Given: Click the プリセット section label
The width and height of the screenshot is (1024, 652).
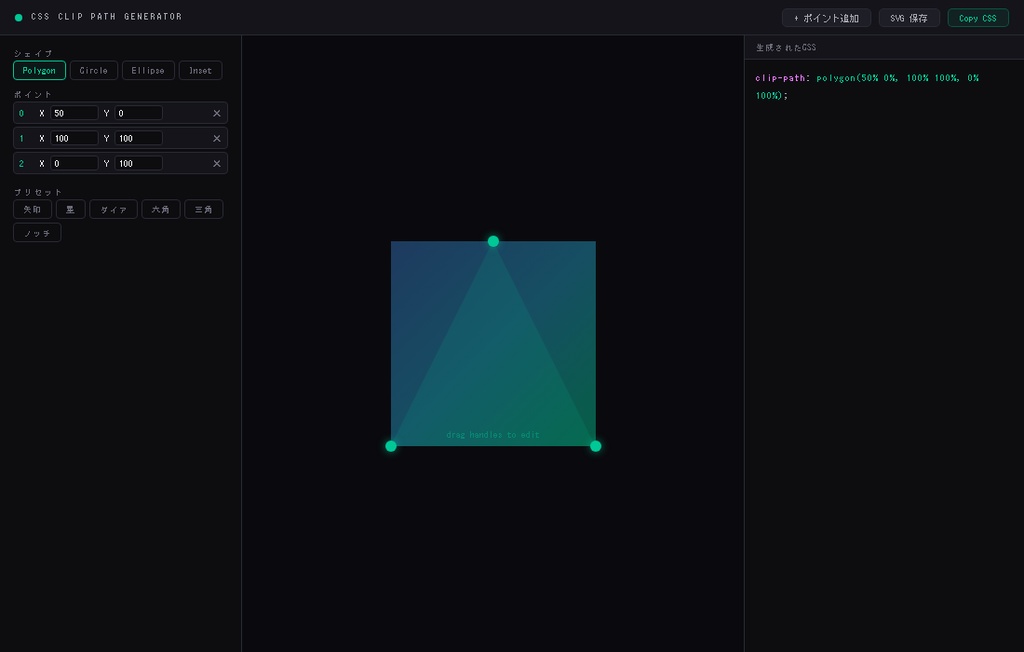Looking at the screenshot, I should coord(38,192).
